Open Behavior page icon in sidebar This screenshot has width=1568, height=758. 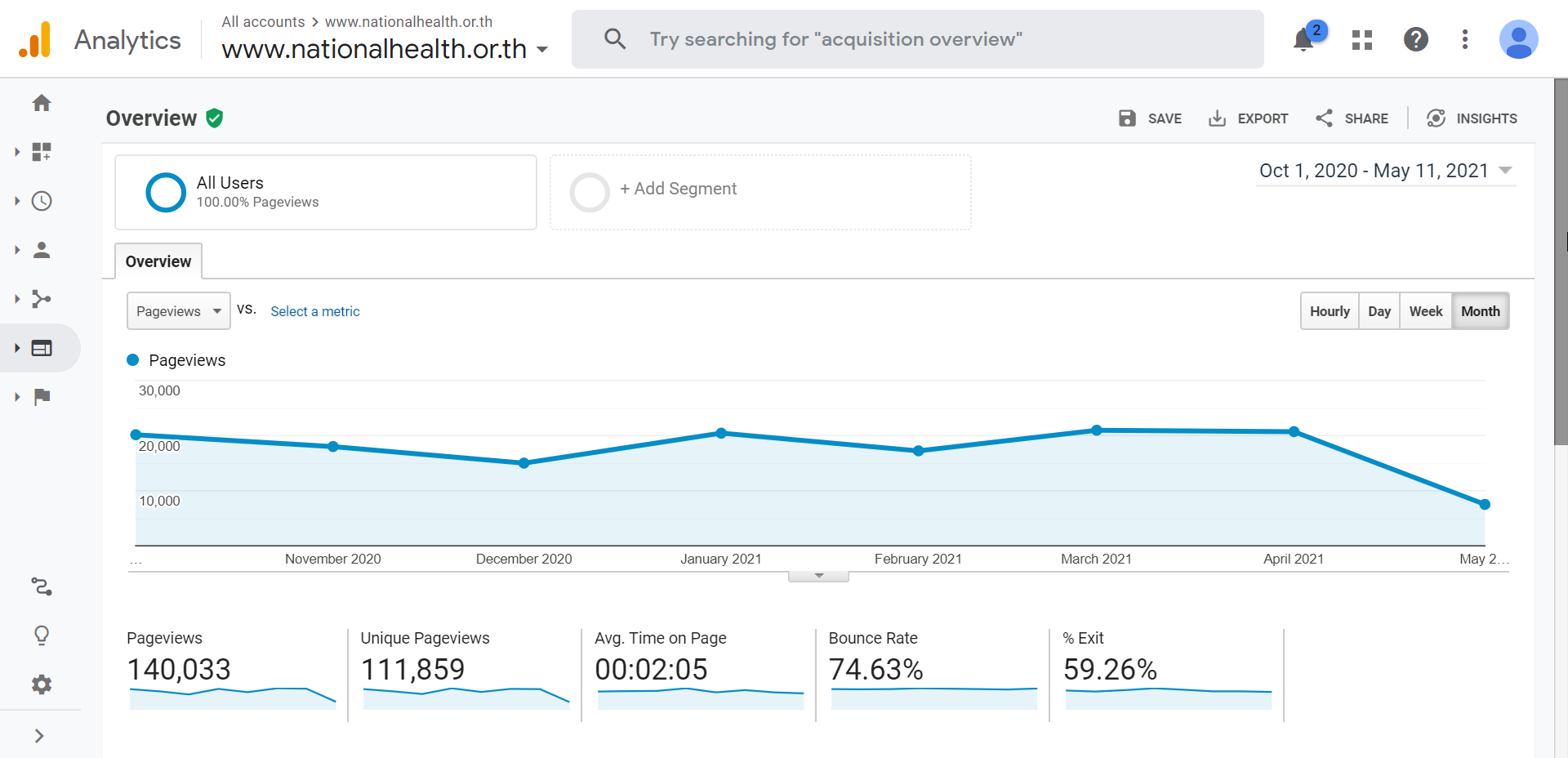42,348
